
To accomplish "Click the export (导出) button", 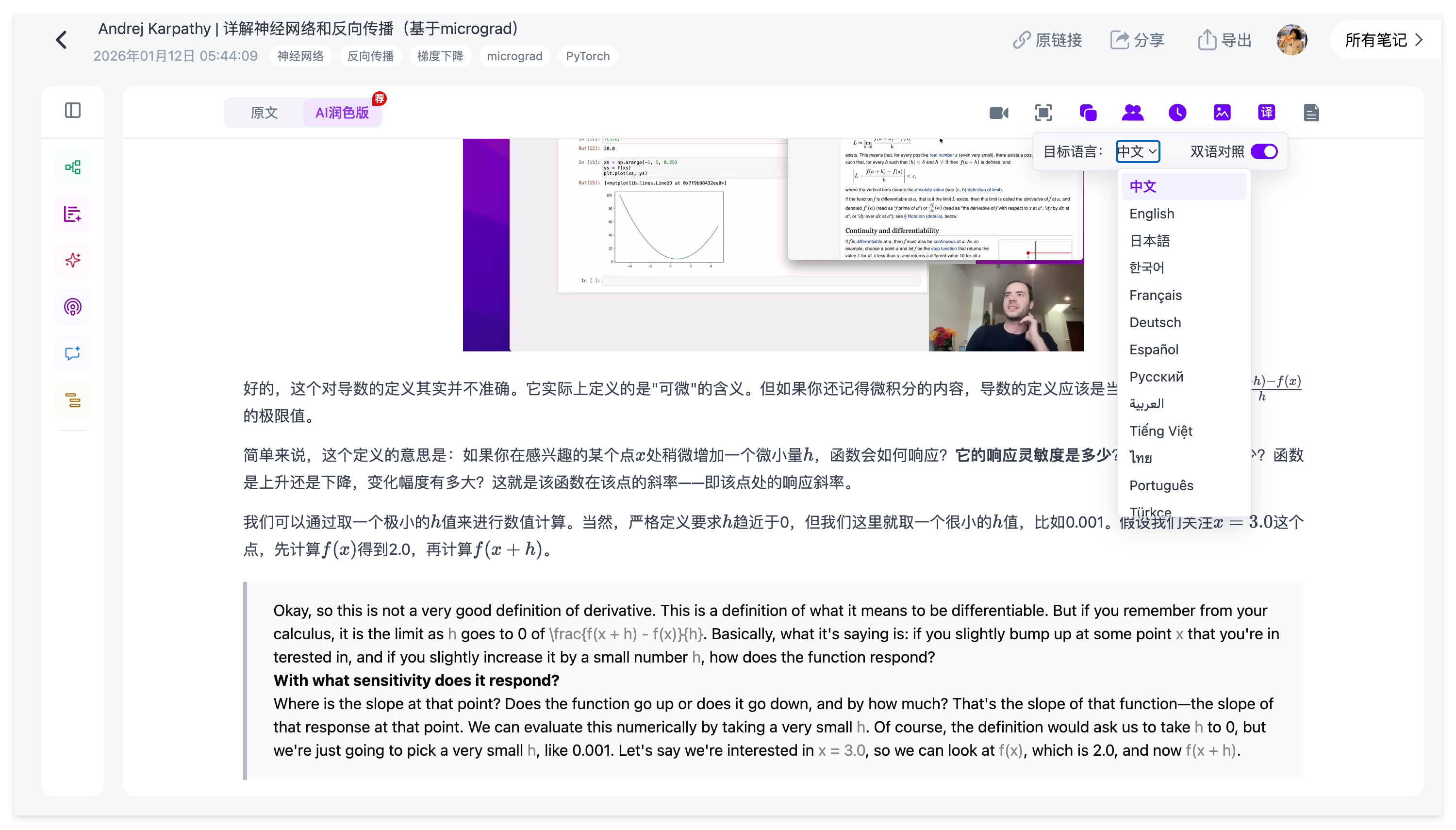I will tap(1224, 40).
